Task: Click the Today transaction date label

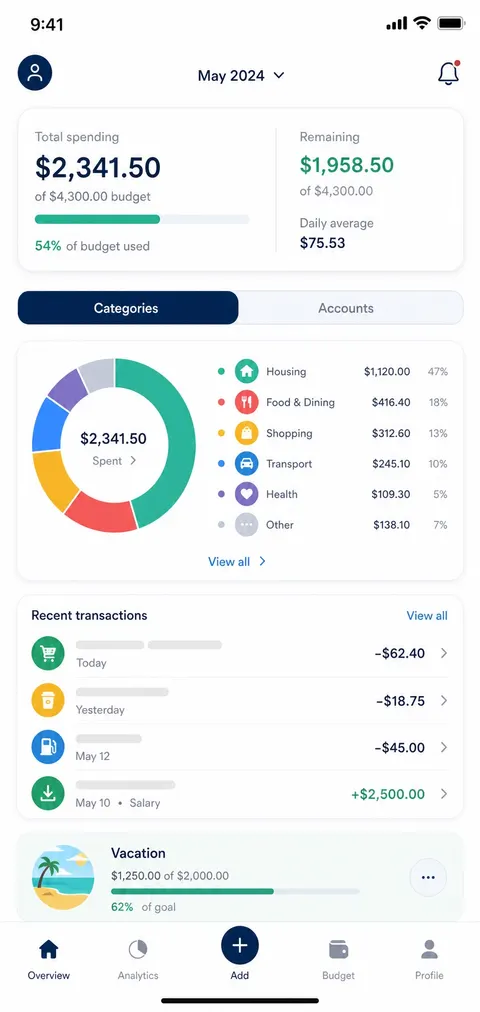Action: pyautogui.click(x=91, y=663)
